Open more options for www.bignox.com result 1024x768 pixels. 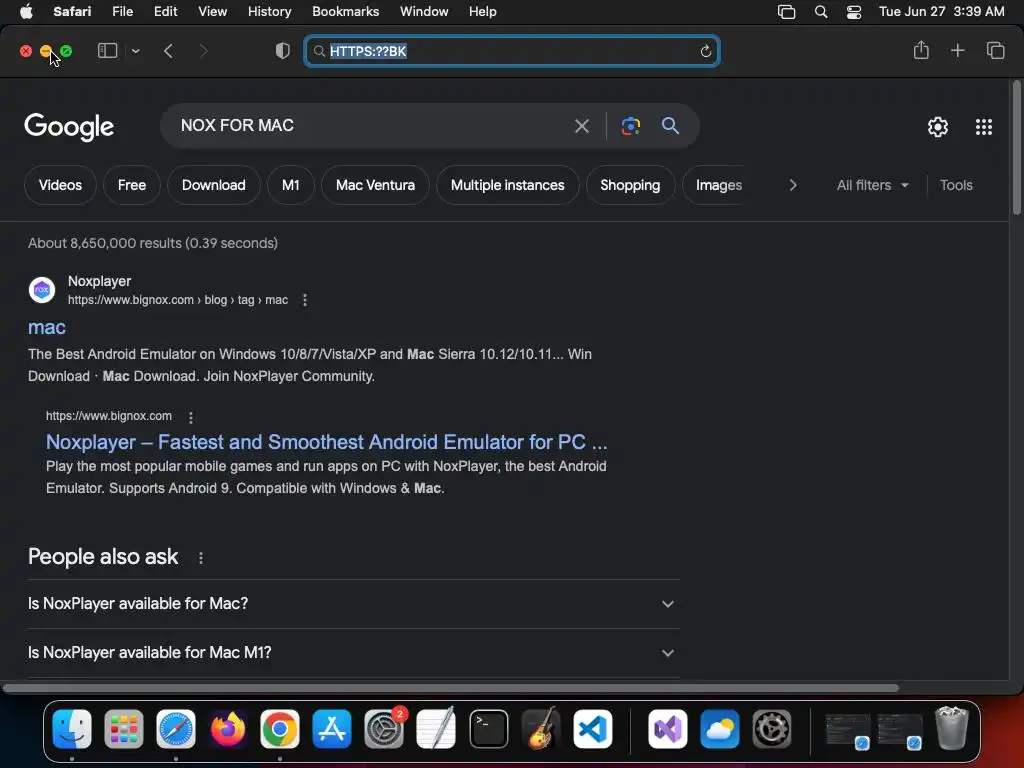tap(191, 417)
